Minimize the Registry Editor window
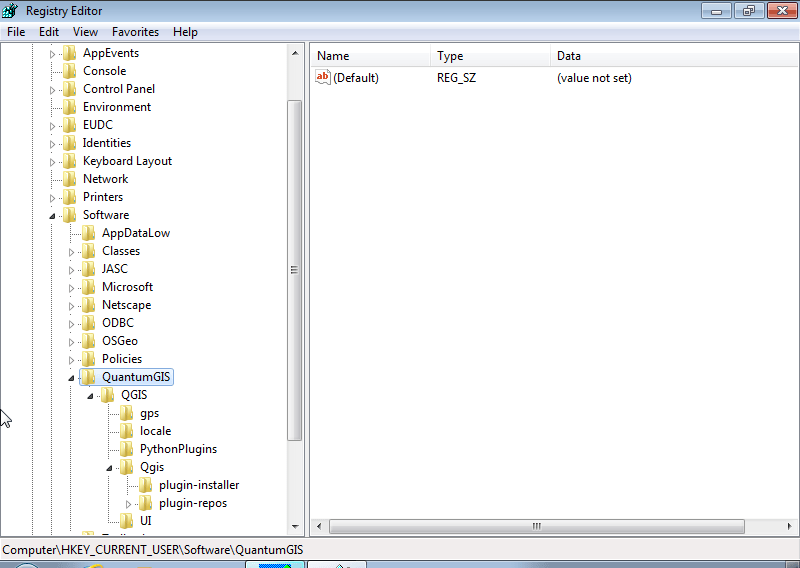Image resolution: width=800 pixels, height=568 pixels. click(716, 11)
